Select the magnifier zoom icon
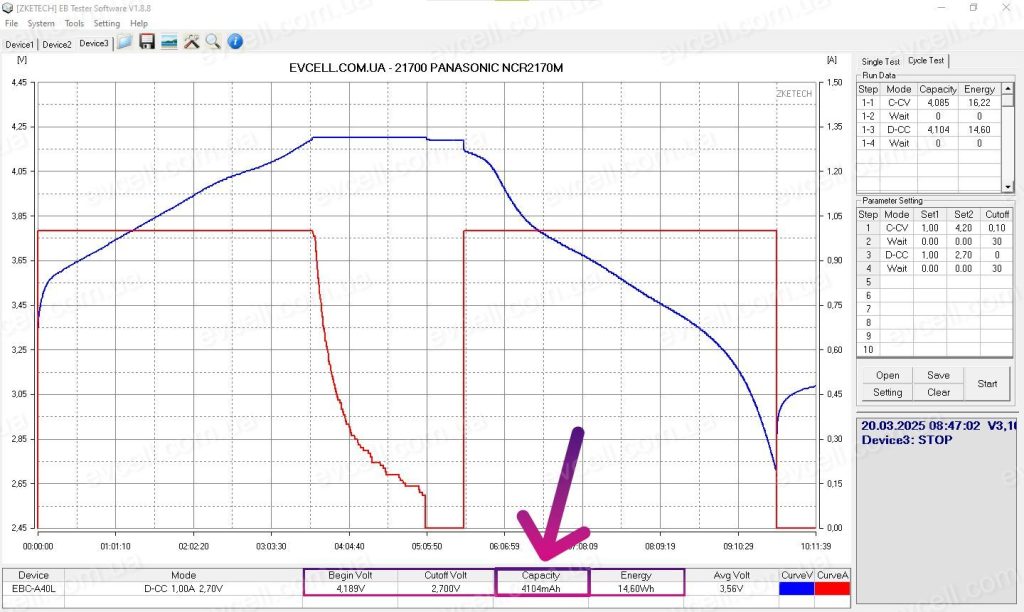This screenshot has width=1024, height=612. point(212,42)
